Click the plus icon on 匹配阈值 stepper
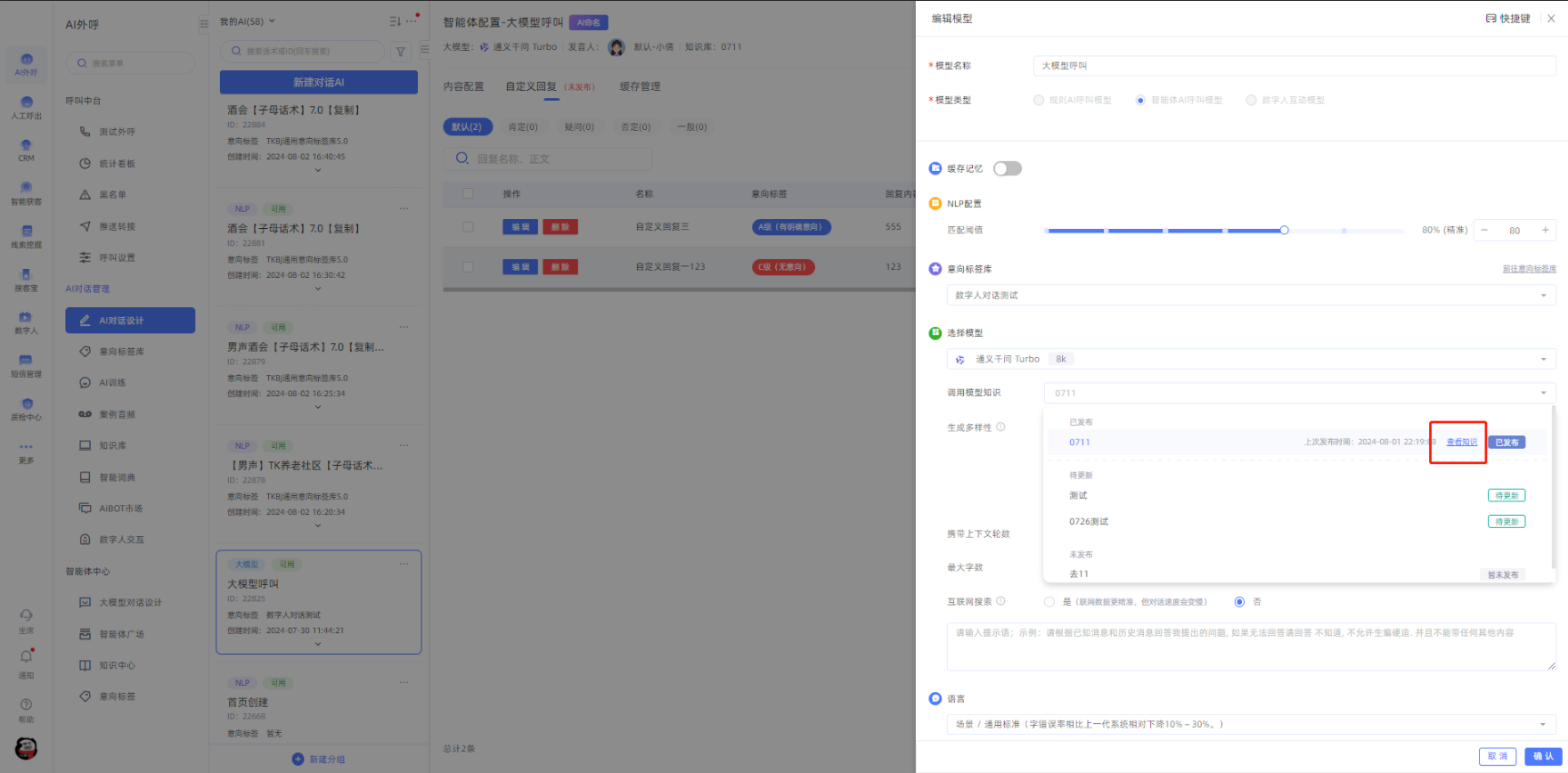This screenshot has height=773, width=1568. tap(1545, 230)
